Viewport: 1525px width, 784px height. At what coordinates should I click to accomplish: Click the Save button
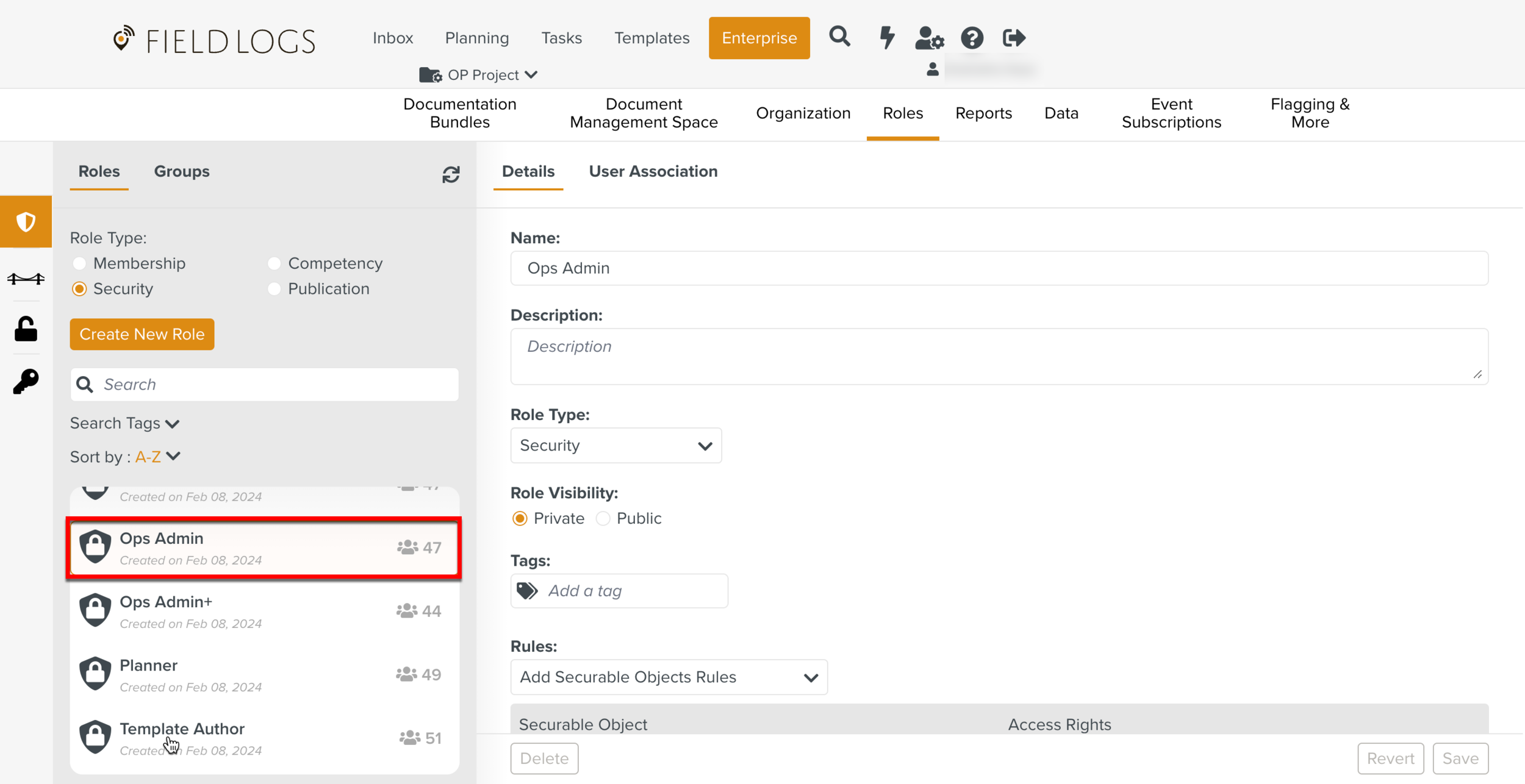click(x=1460, y=758)
